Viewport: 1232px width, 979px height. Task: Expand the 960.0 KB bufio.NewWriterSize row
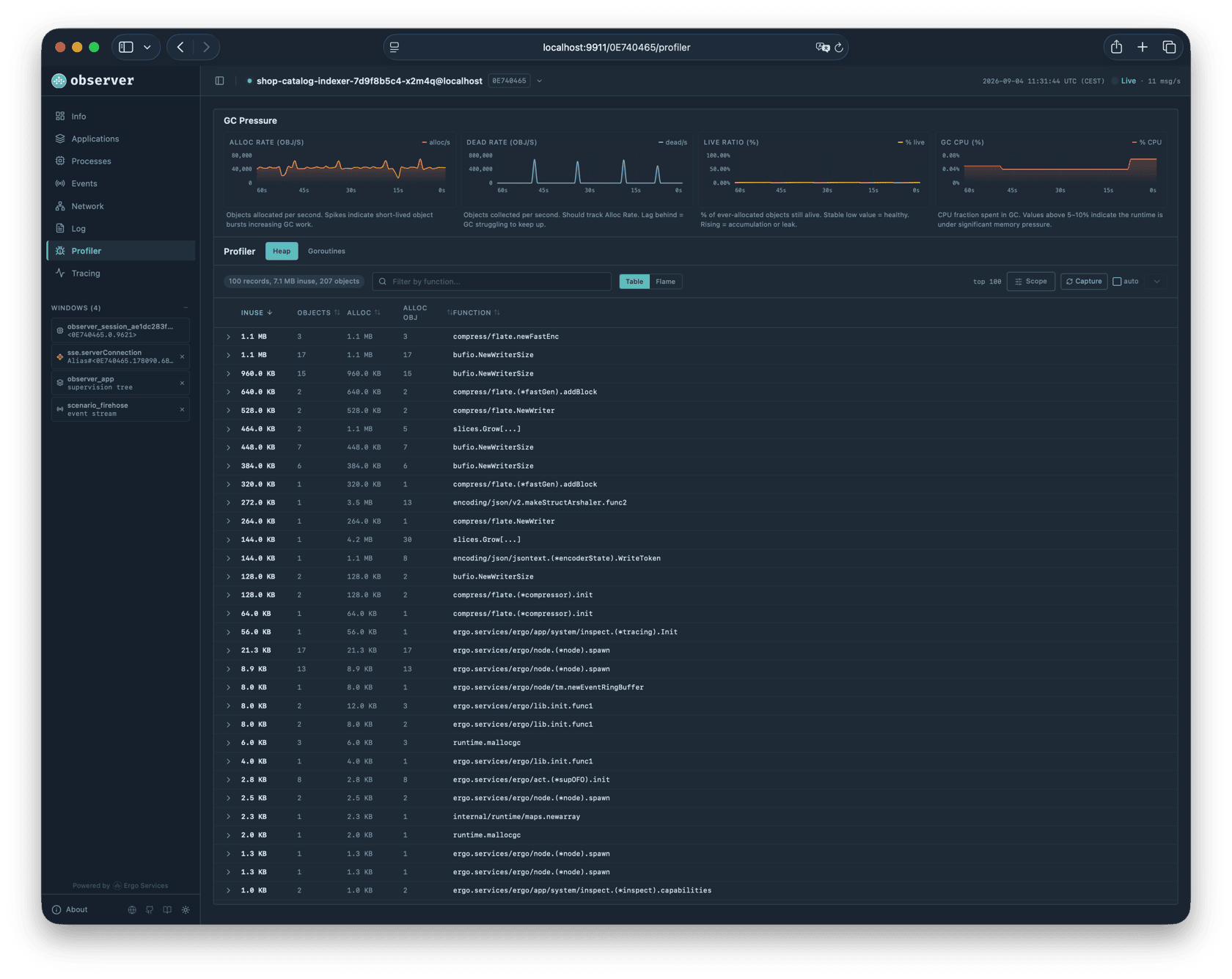click(x=228, y=373)
